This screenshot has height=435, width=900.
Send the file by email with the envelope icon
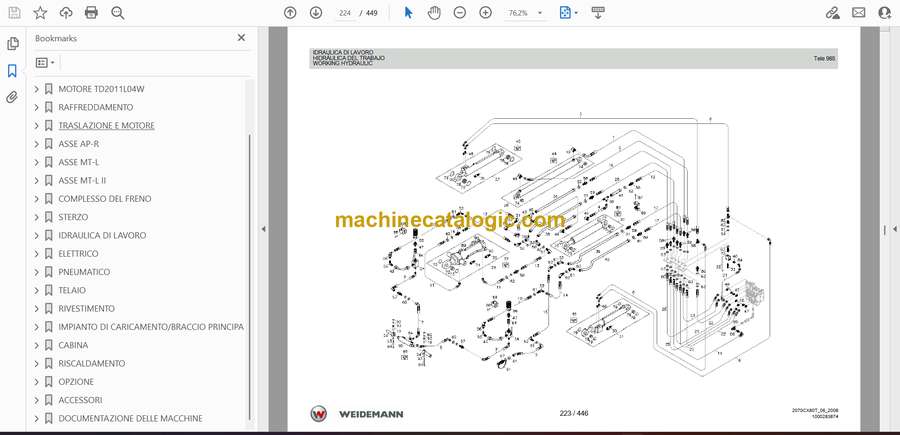coord(859,13)
